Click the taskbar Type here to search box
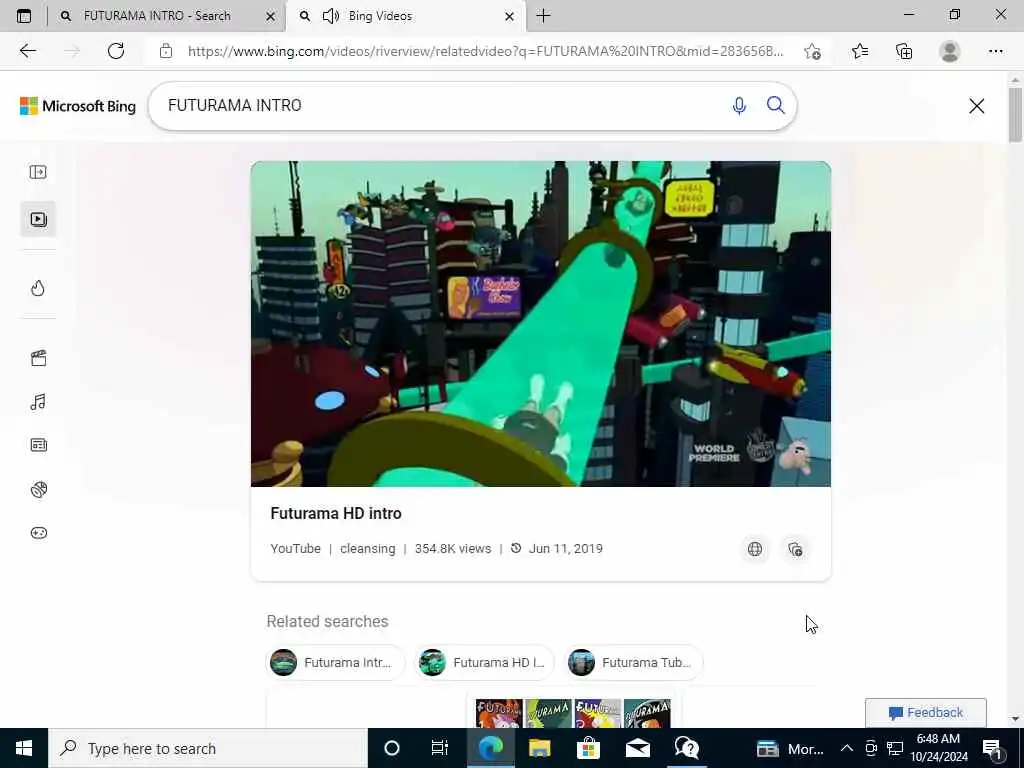The height and width of the screenshot is (768, 1024). [x=208, y=748]
